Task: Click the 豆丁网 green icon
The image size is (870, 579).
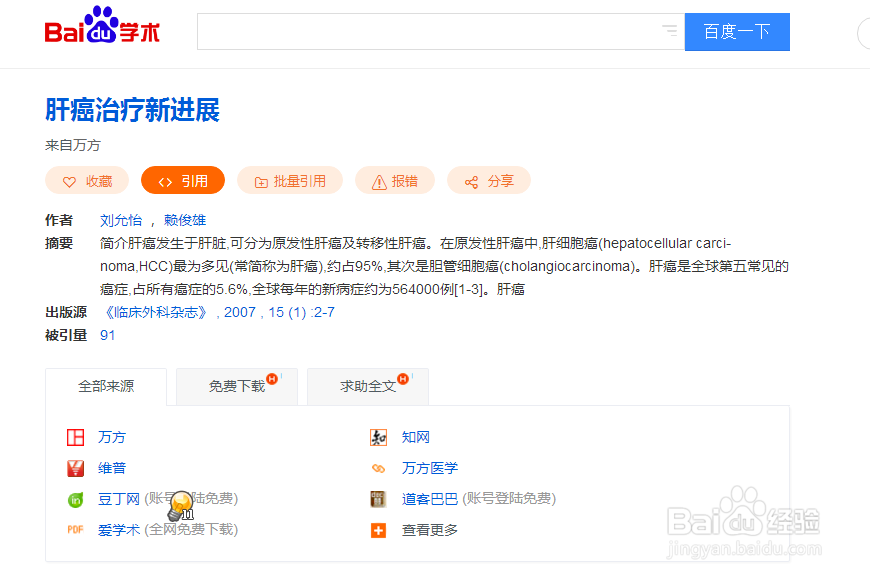Action: [x=75, y=500]
